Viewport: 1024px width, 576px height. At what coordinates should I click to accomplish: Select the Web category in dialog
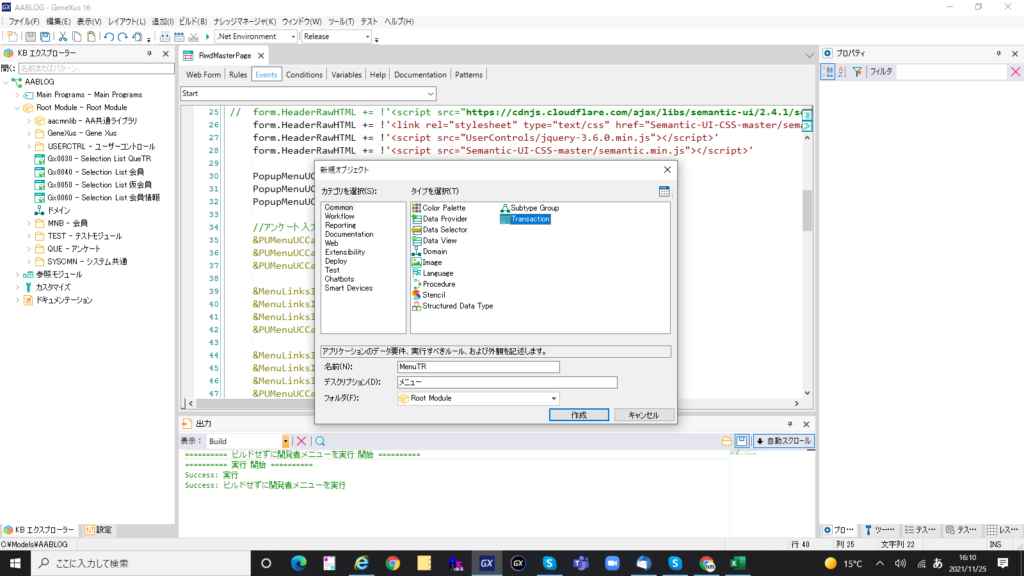[x=332, y=243]
